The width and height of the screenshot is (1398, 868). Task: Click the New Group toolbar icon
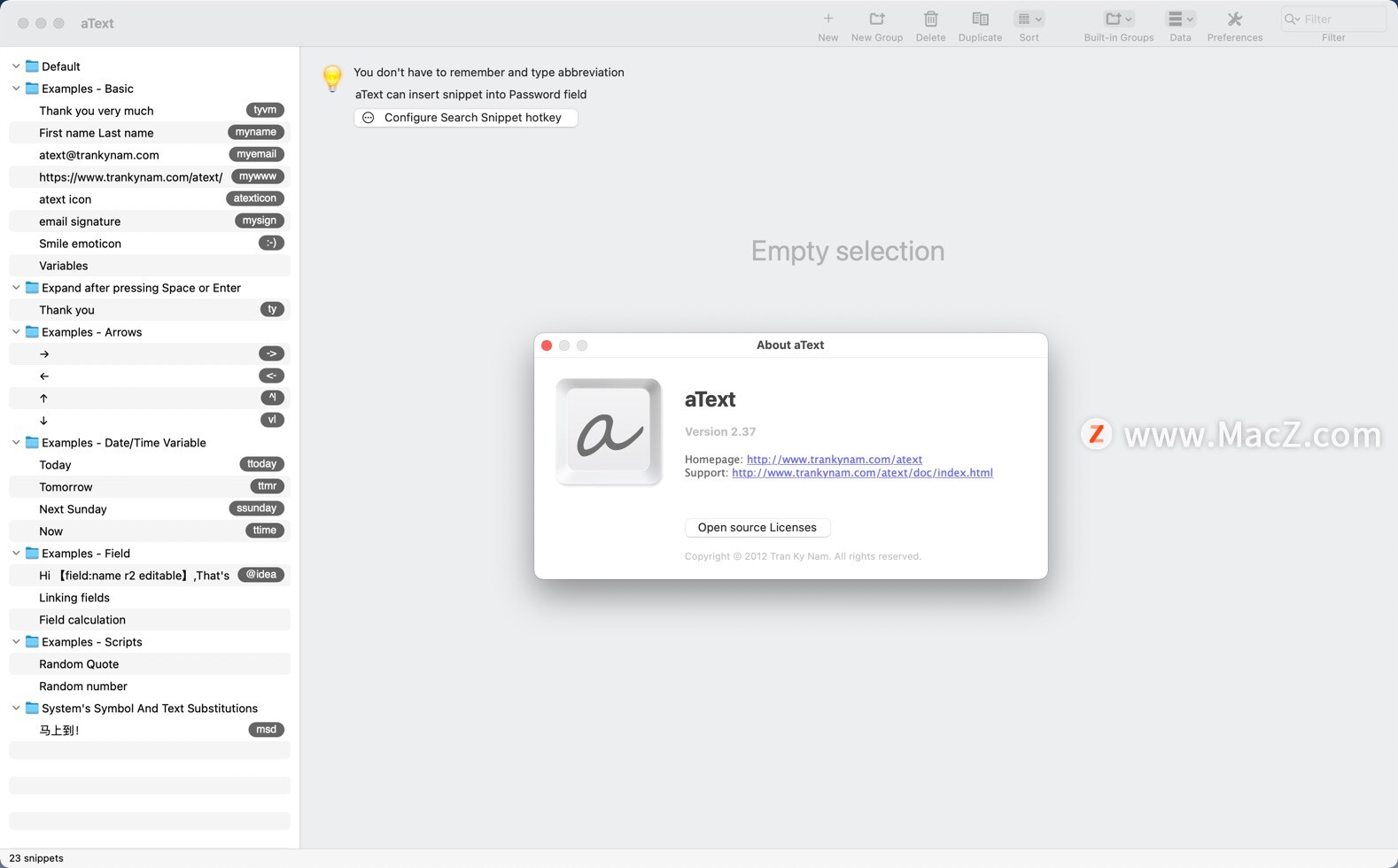(x=876, y=19)
